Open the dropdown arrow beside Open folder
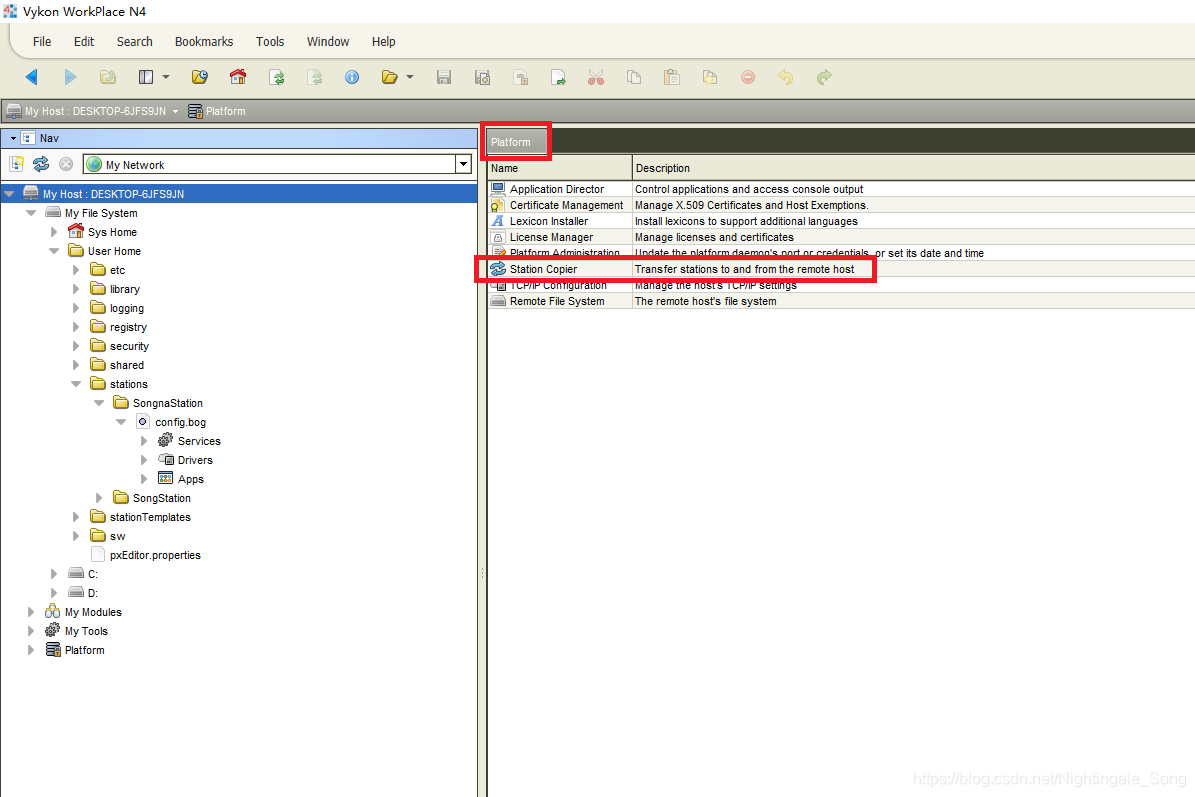Viewport: 1195px width, 797px height. [x=409, y=77]
